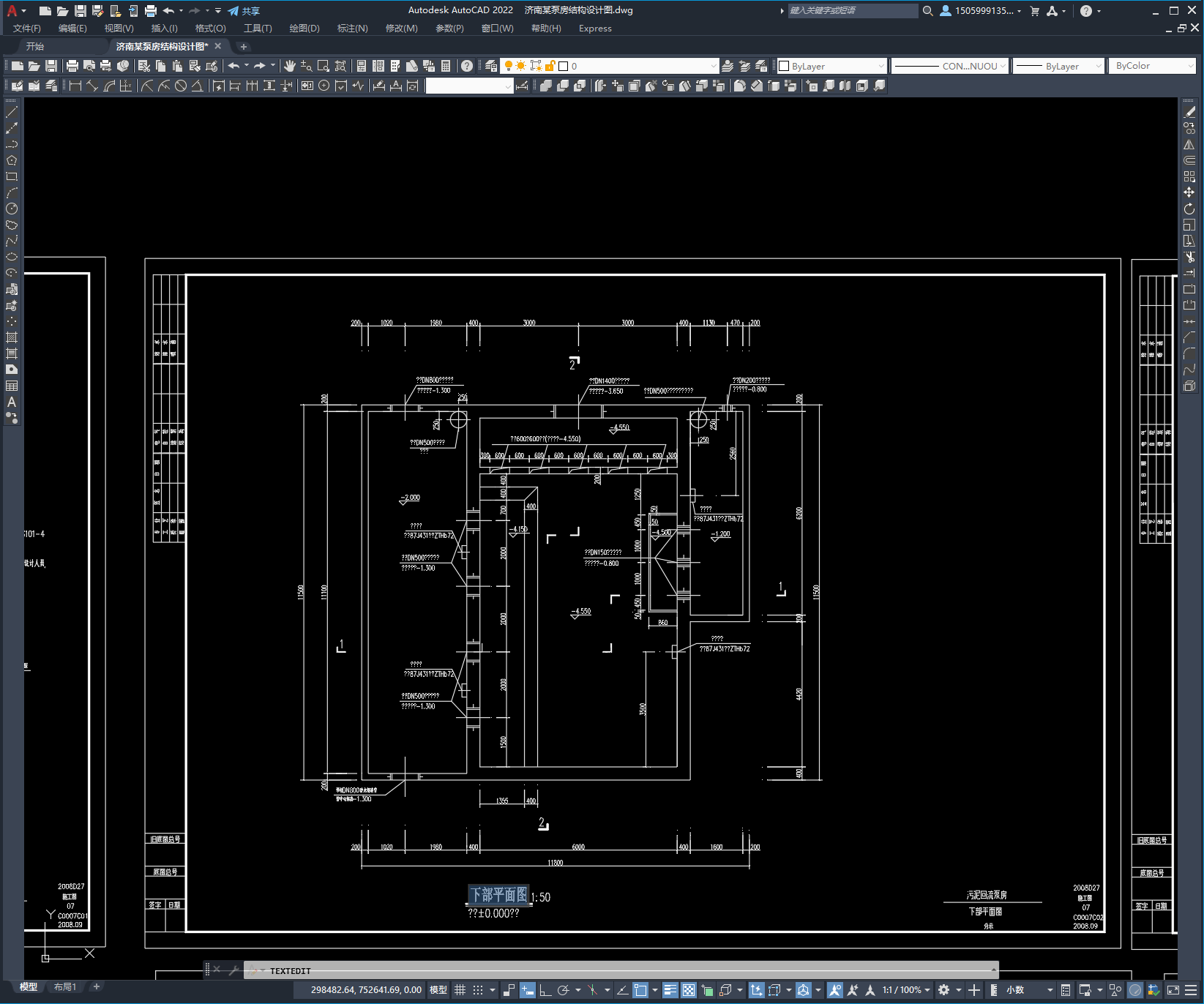1204x1004 pixels.
Task: Click the search magnifier icon
Action: coord(927,11)
